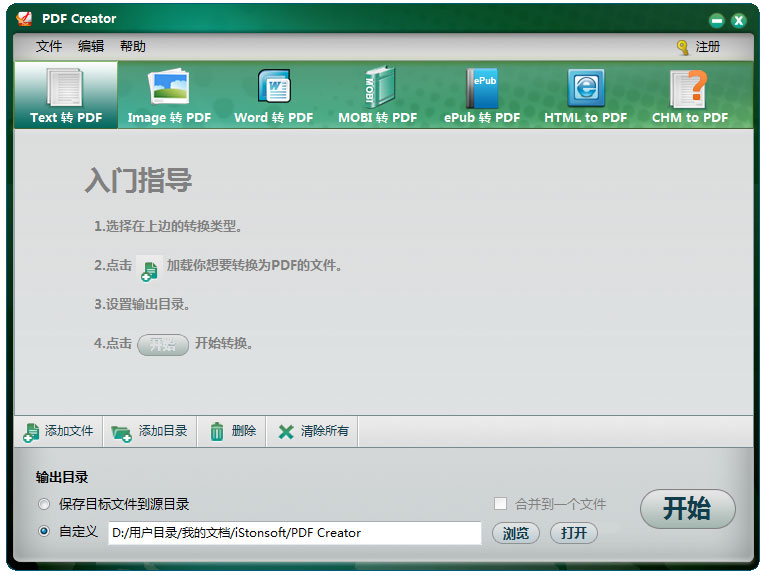Select 保存目标文件到源目录 radio option
This screenshot has width=764, height=575.
(x=43, y=504)
